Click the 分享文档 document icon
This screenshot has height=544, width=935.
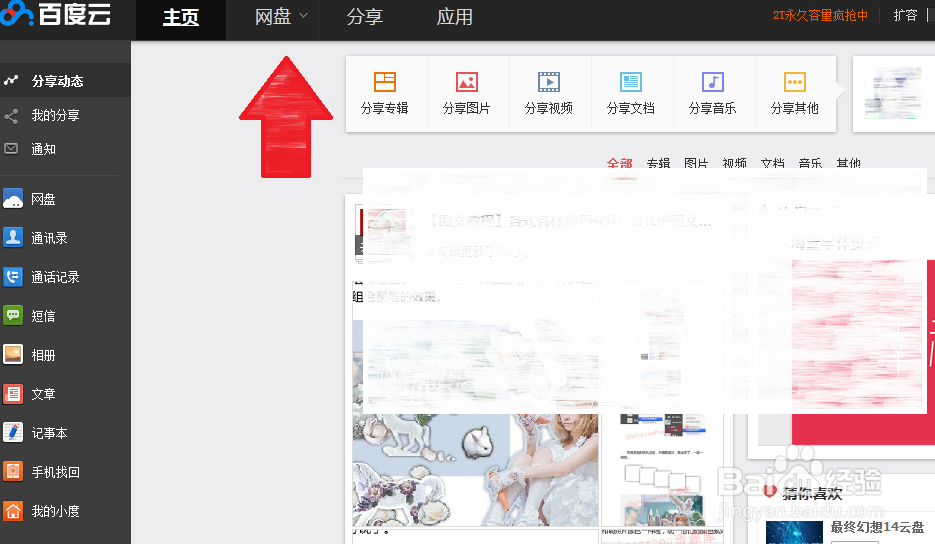tap(631, 82)
